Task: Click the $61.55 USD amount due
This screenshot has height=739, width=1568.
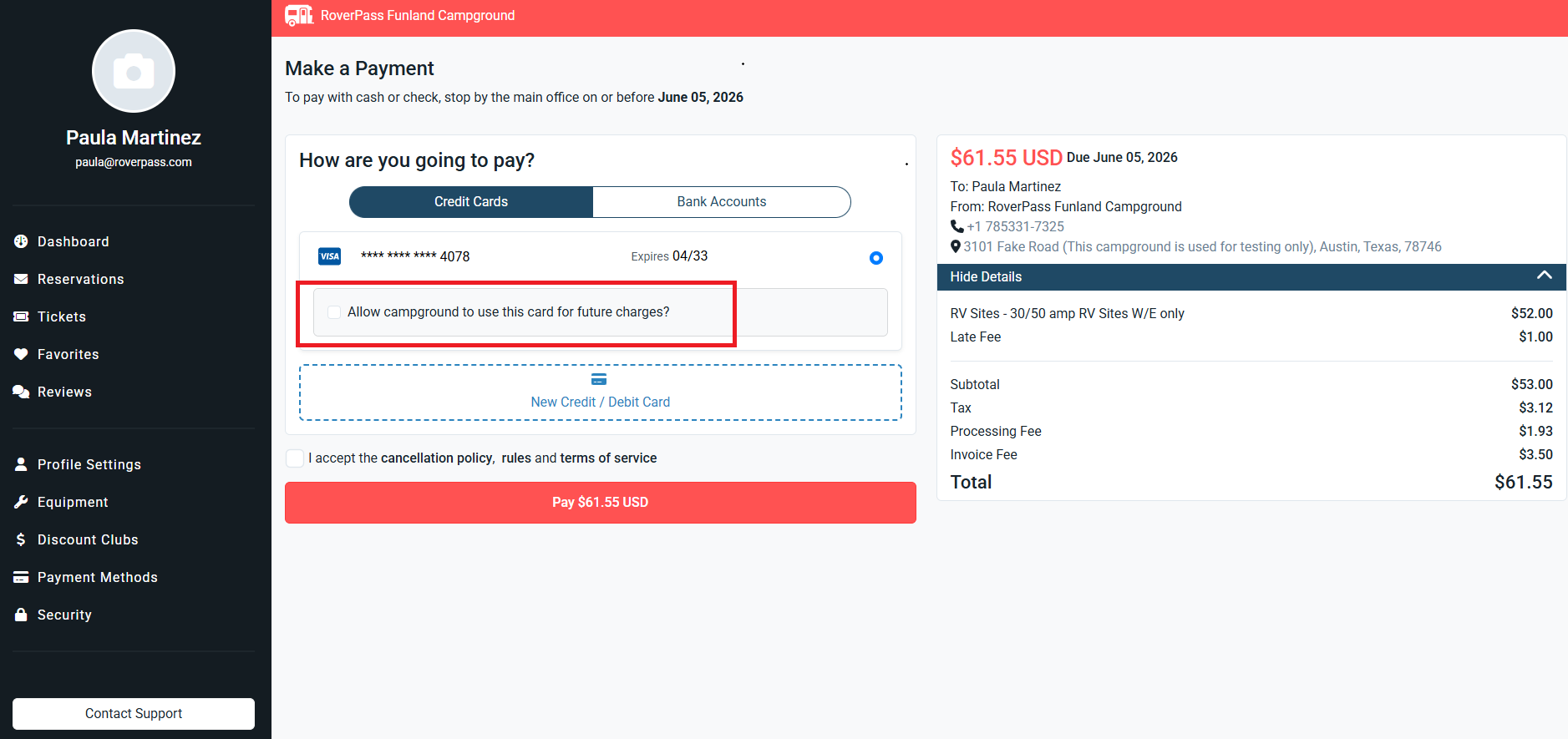Action: 1007,158
